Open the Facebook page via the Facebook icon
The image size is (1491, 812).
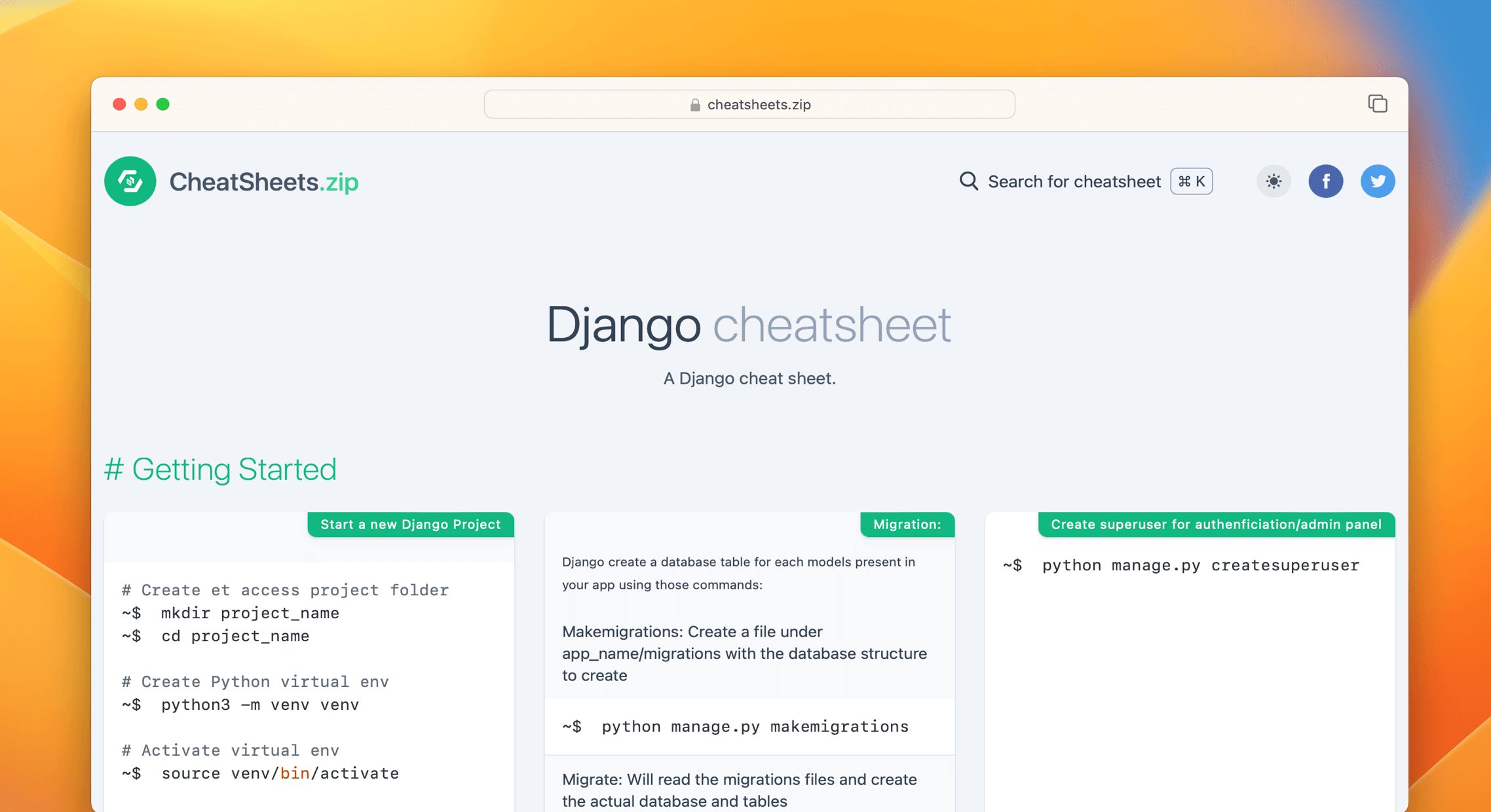click(x=1326, y=181)
